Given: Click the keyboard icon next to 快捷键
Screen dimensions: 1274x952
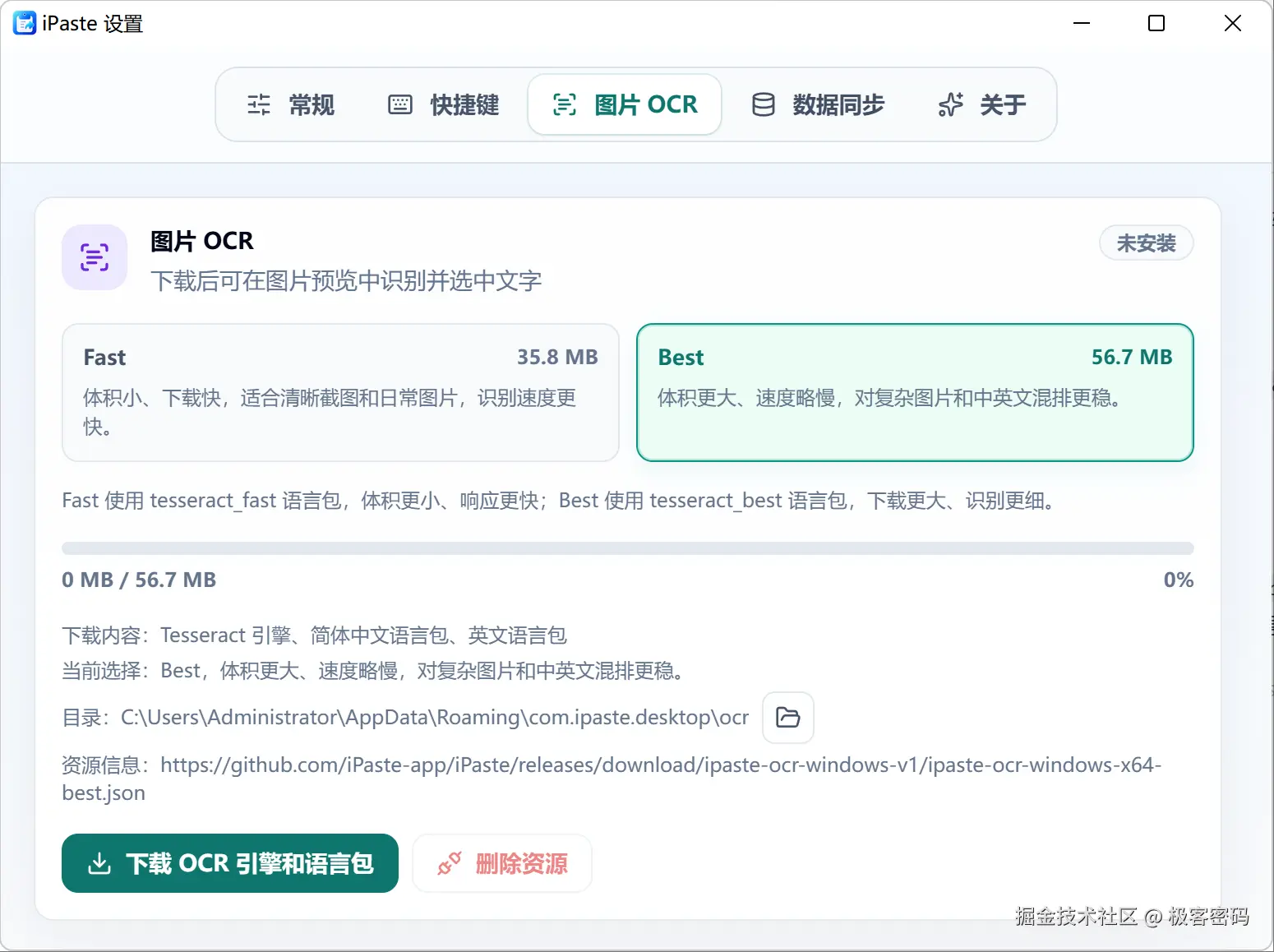Looking at the screenshot, I should click(400, 104).
